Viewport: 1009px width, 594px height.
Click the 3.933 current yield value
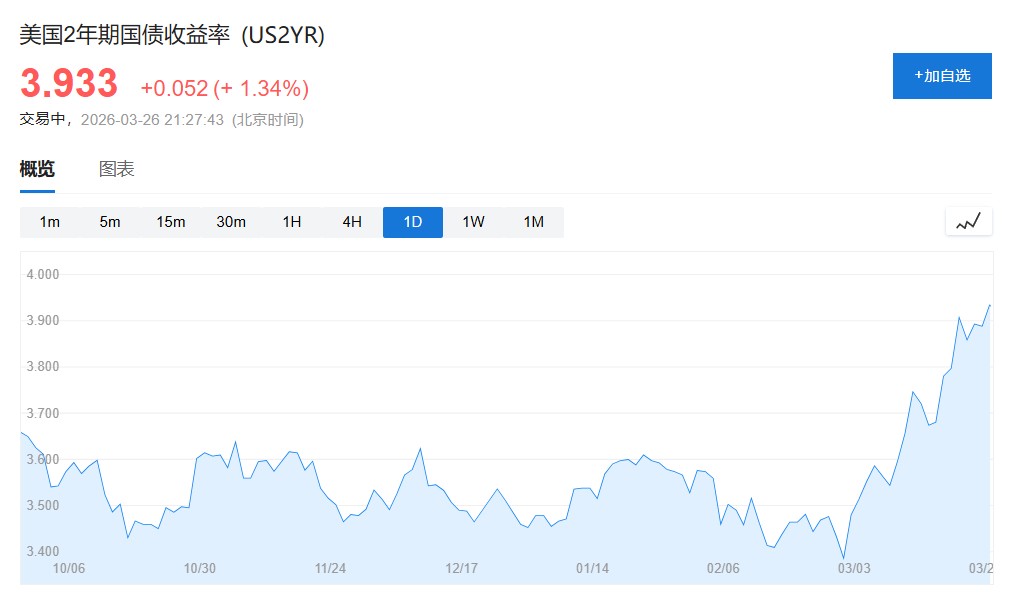(x=69, y=84)
